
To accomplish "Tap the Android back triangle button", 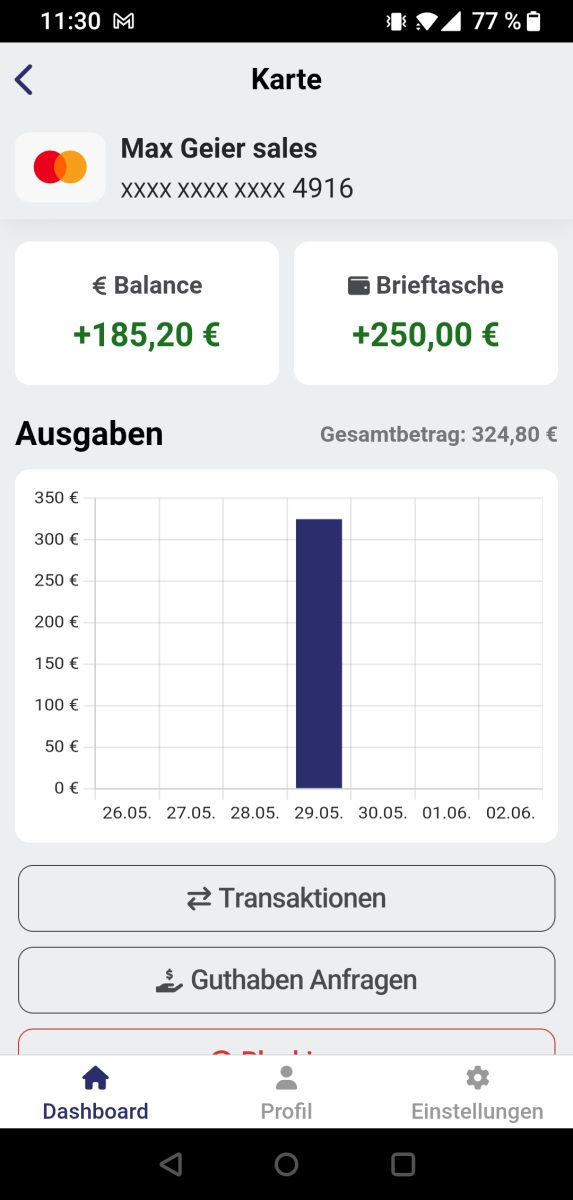I will click(x=171, y=1164).
